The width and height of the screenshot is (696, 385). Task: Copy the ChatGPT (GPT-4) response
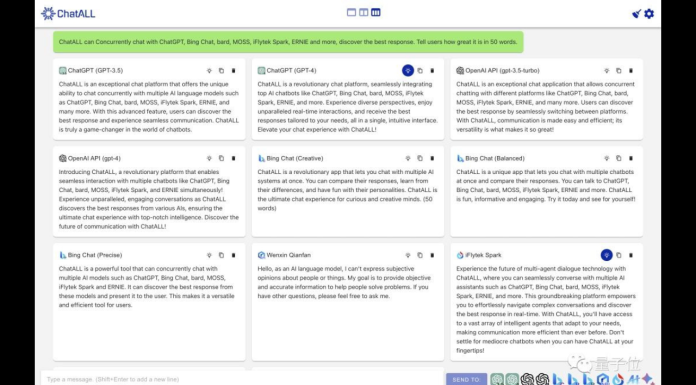click(x=420, y=71)
